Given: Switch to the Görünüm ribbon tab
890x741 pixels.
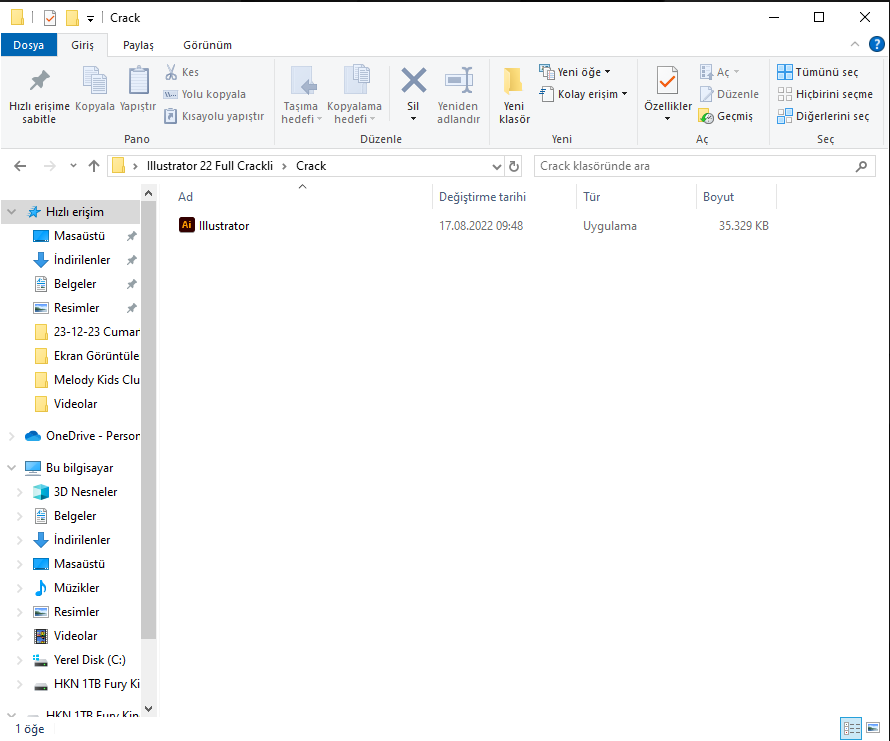Looking at the screenshot, I should [x=207, y=45].
